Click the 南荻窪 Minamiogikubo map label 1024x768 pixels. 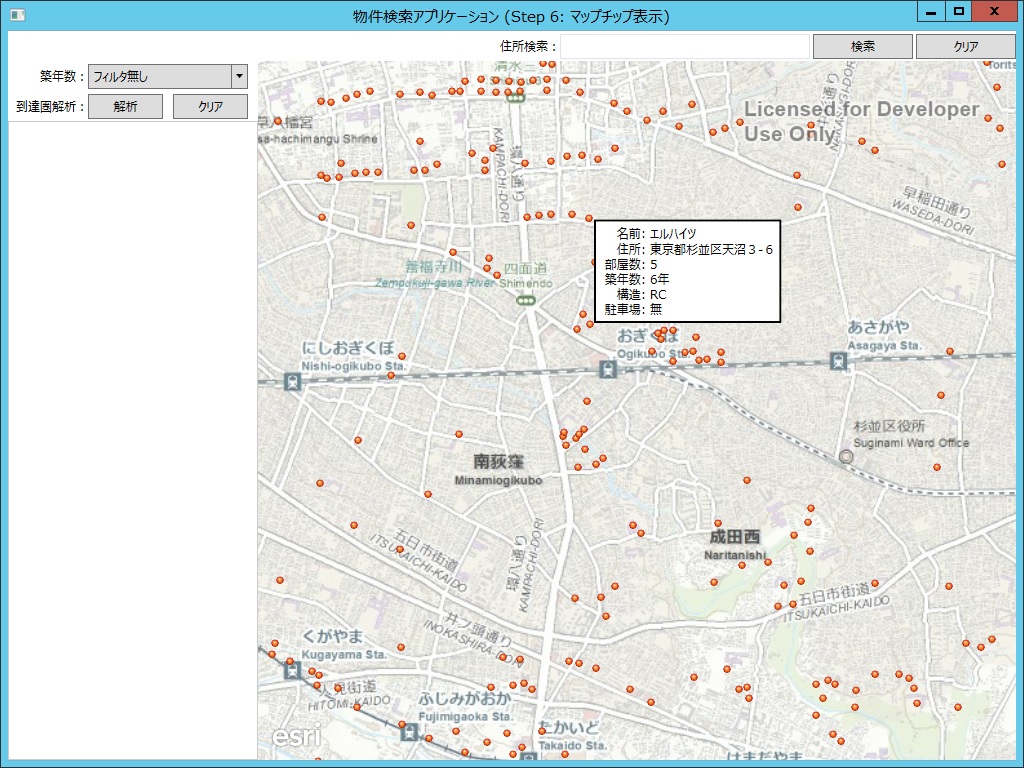[x=498, y=470]
